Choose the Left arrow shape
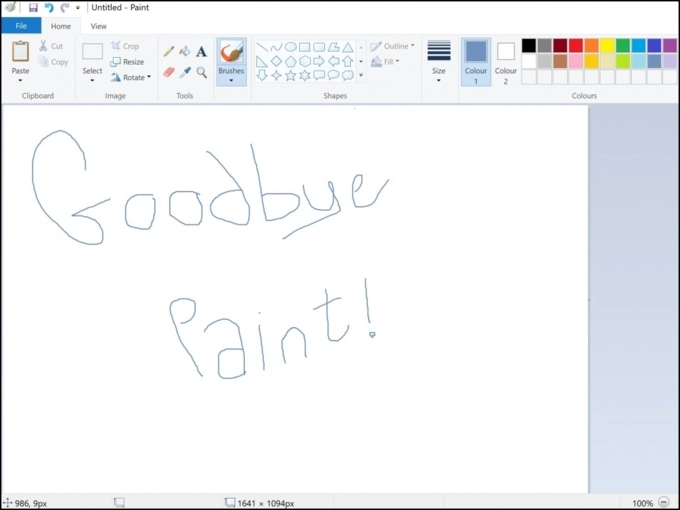The image size is (680, 510). (x=333, y=61)
